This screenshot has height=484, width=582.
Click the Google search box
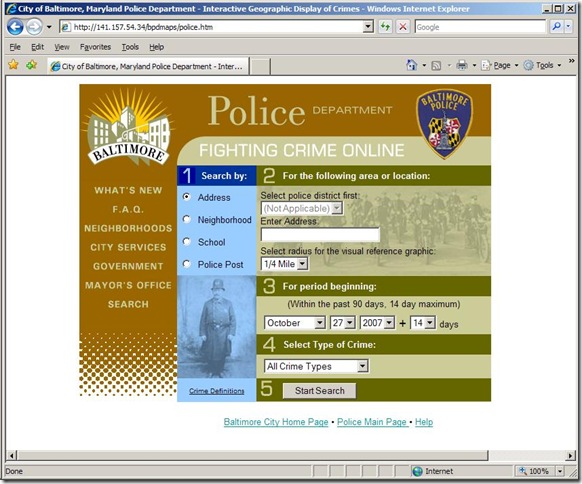pyautogui.click(x=481, y=27)
